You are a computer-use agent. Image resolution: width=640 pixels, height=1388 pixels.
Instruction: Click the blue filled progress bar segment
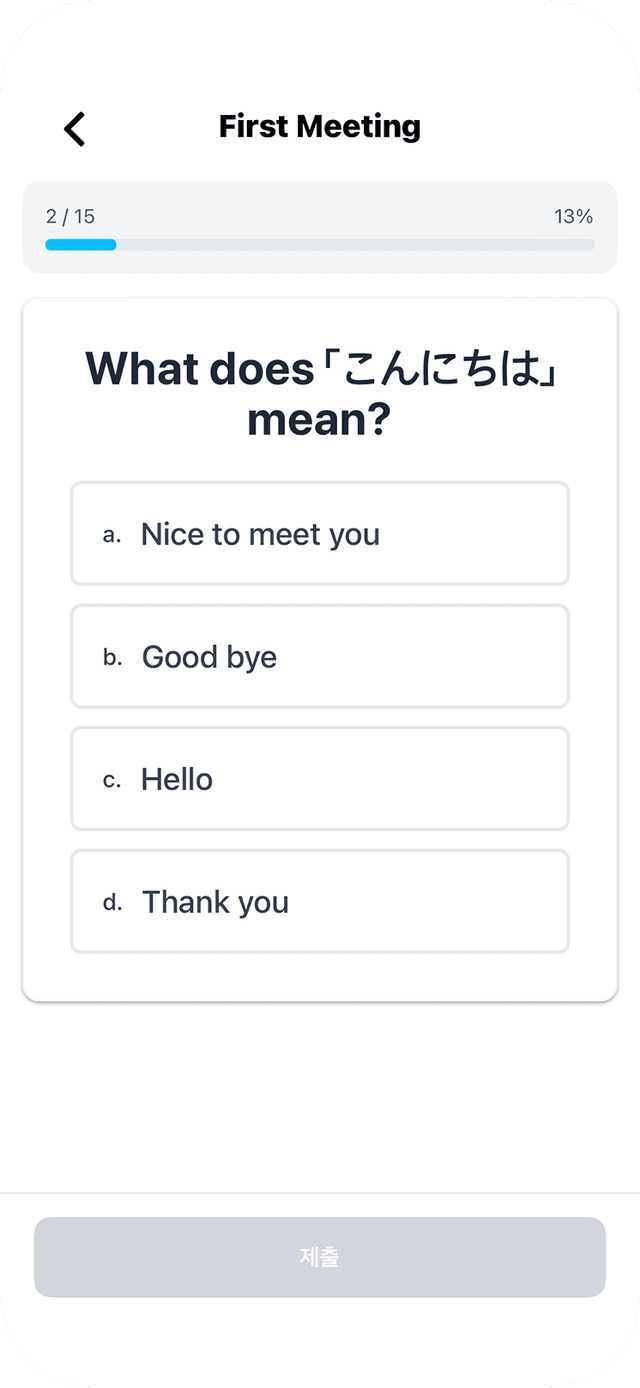(x=81, y=244)
